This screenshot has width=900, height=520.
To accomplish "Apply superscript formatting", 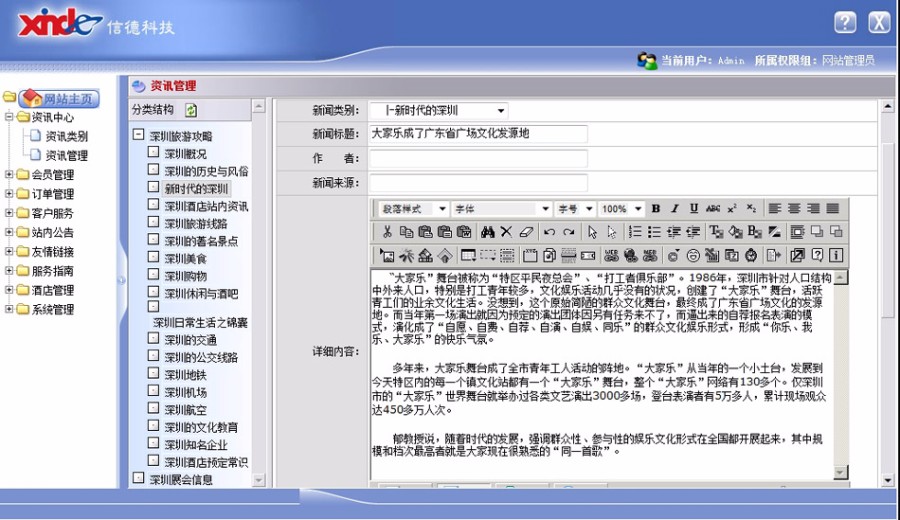I will 732,208.
